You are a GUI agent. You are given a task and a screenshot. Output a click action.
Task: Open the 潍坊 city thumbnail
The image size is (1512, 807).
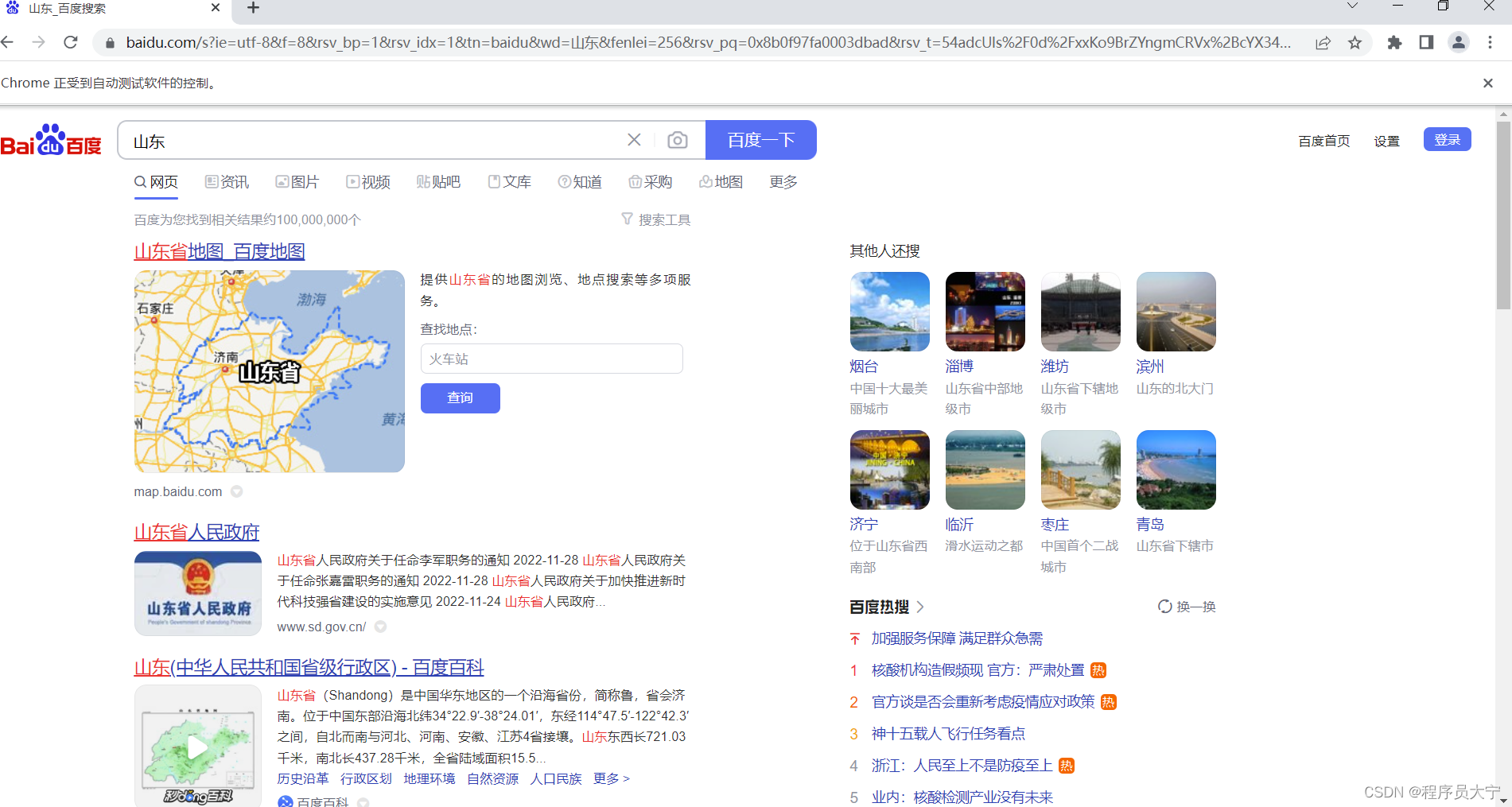click(x=1081, y=312)
